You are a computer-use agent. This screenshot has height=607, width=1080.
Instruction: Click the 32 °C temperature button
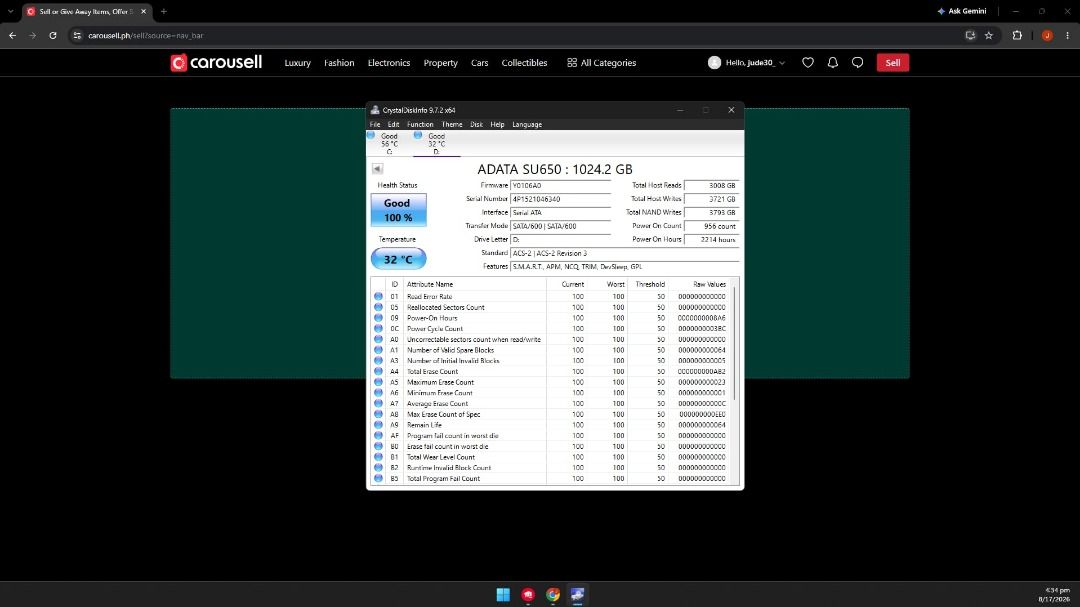coord(398,259)
